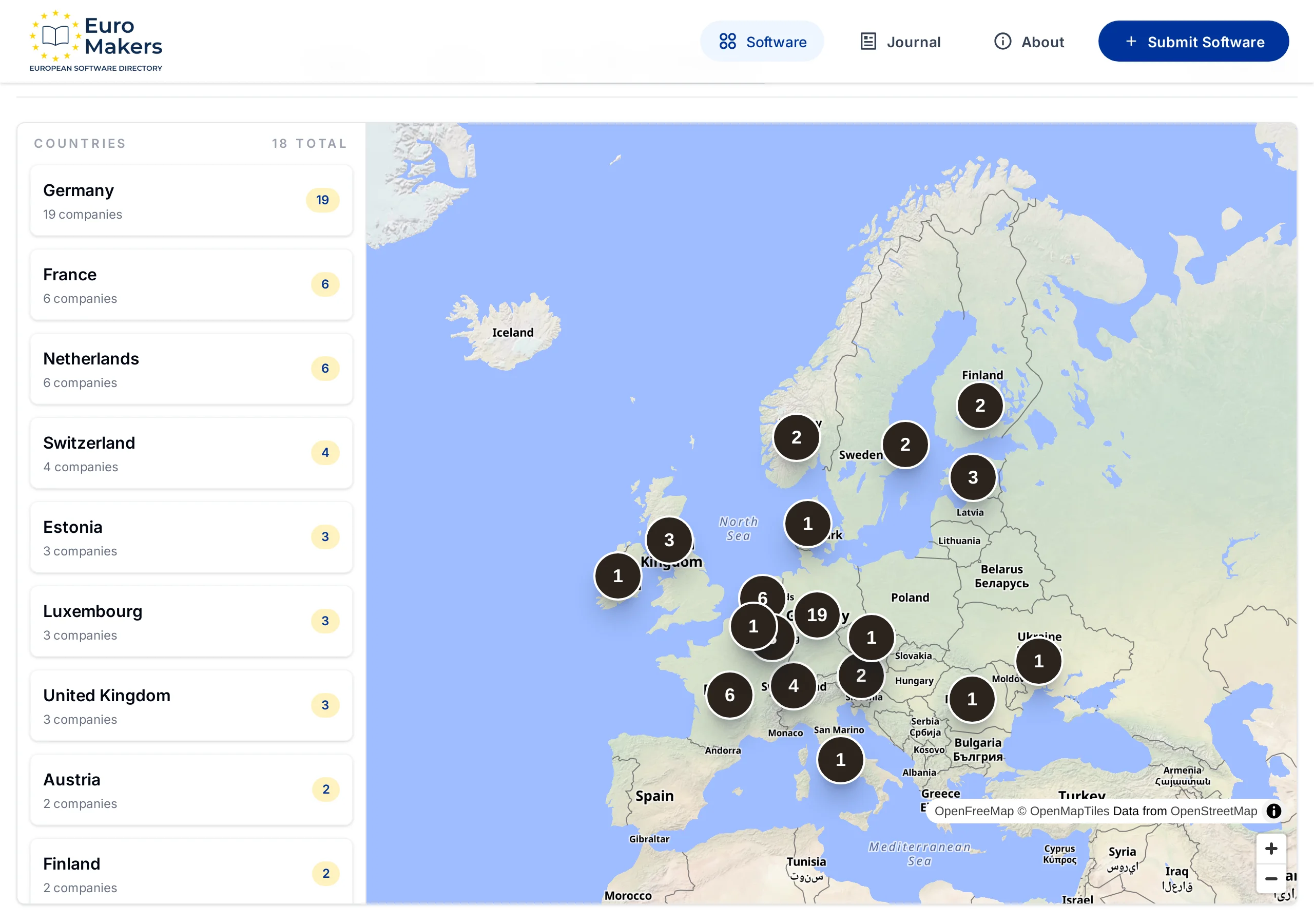Click the United Kingdom marker showing 3

tap(669, 540)
